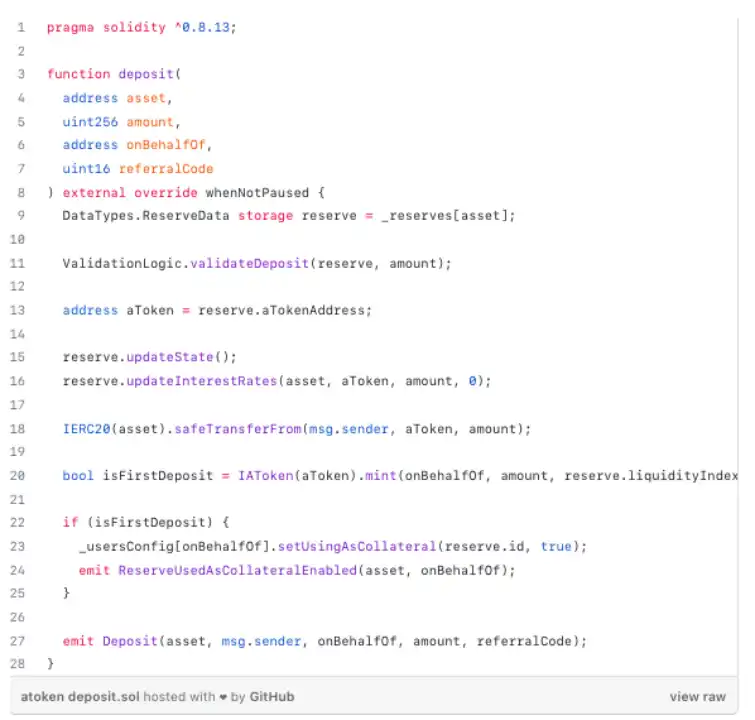This screenshot has height=720, width=755.
Task: Open the GitHub link in footer
Action: pos(272,696)
